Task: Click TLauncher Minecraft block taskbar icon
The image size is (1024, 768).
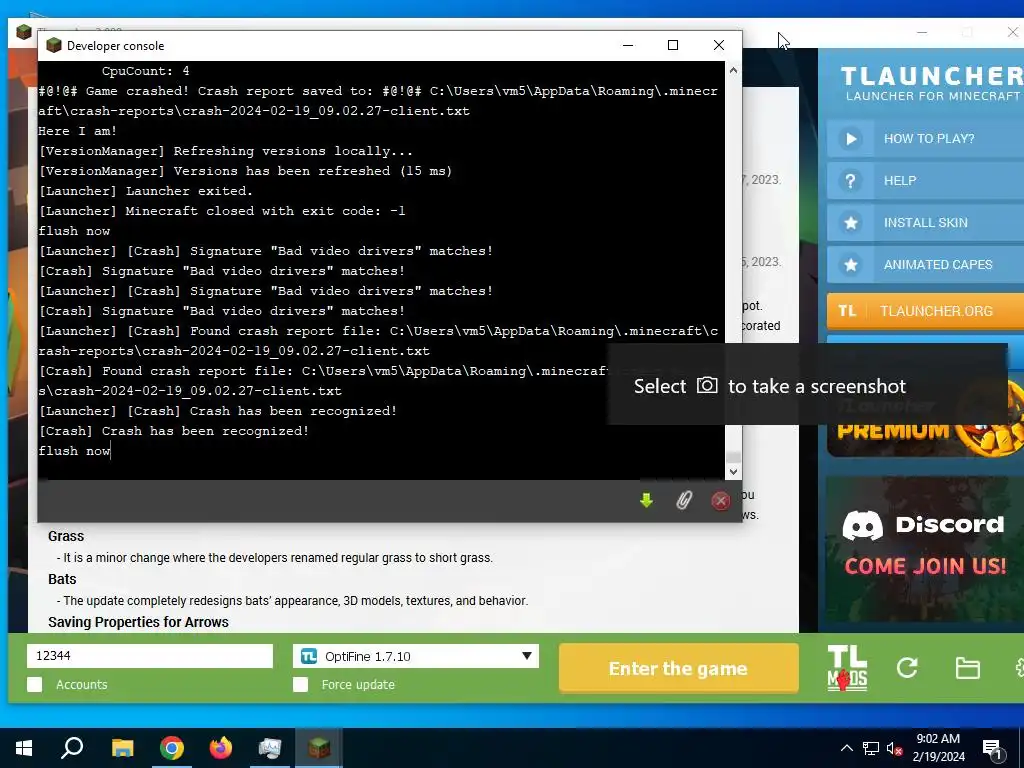Action: [319, 748]
